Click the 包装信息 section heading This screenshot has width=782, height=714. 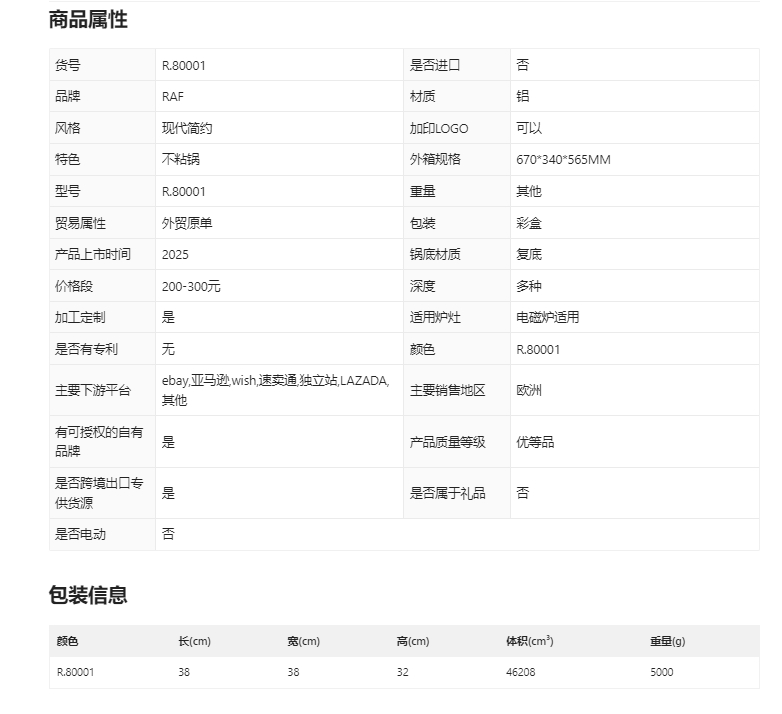88,595
